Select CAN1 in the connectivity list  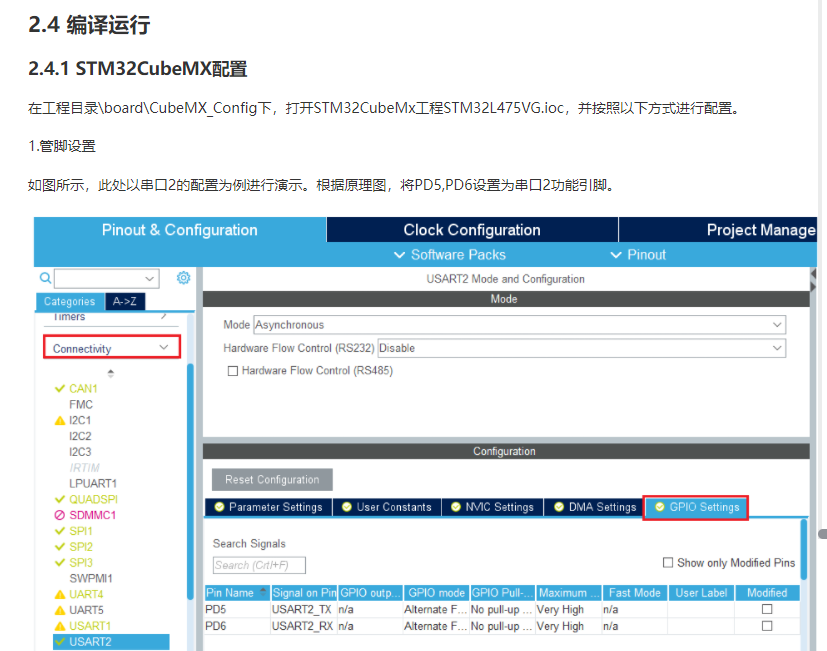click(83, 389)
